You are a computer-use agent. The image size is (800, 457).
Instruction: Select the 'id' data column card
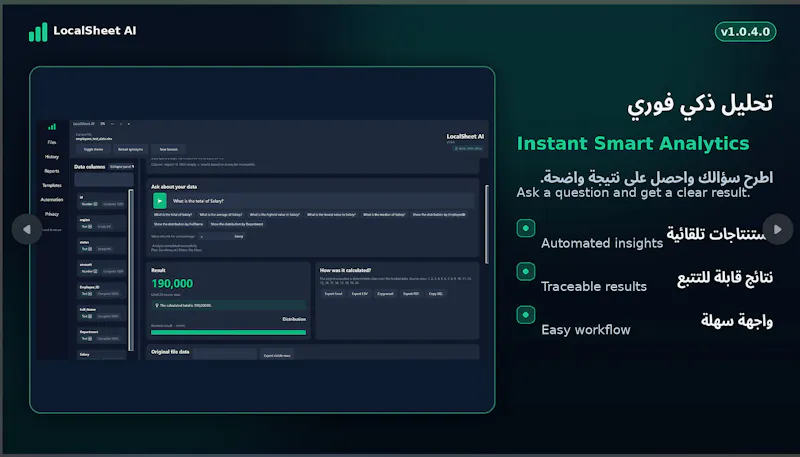coord(102,200)
